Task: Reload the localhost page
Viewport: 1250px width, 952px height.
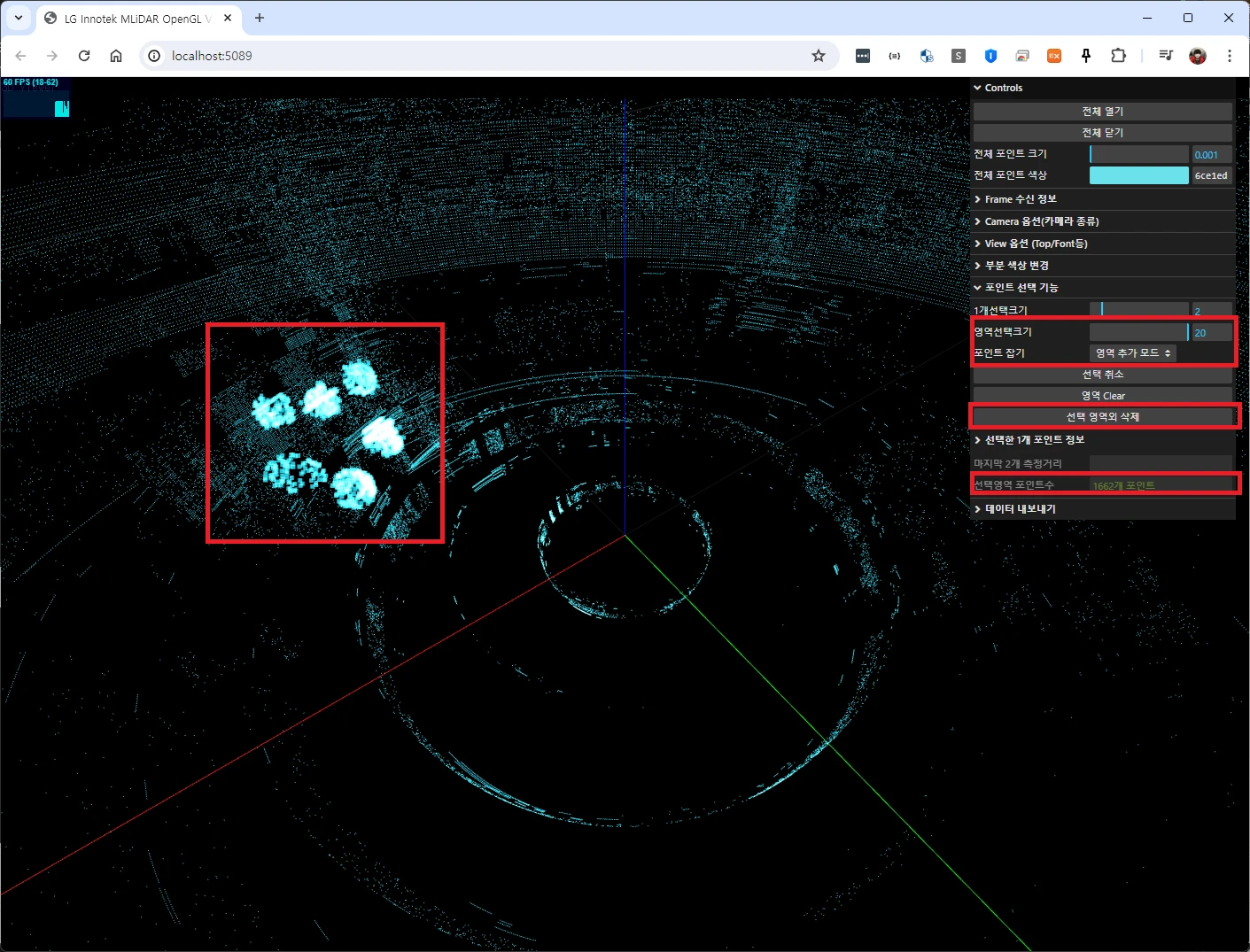Action: pyautogui.click(x=84, y=56)
